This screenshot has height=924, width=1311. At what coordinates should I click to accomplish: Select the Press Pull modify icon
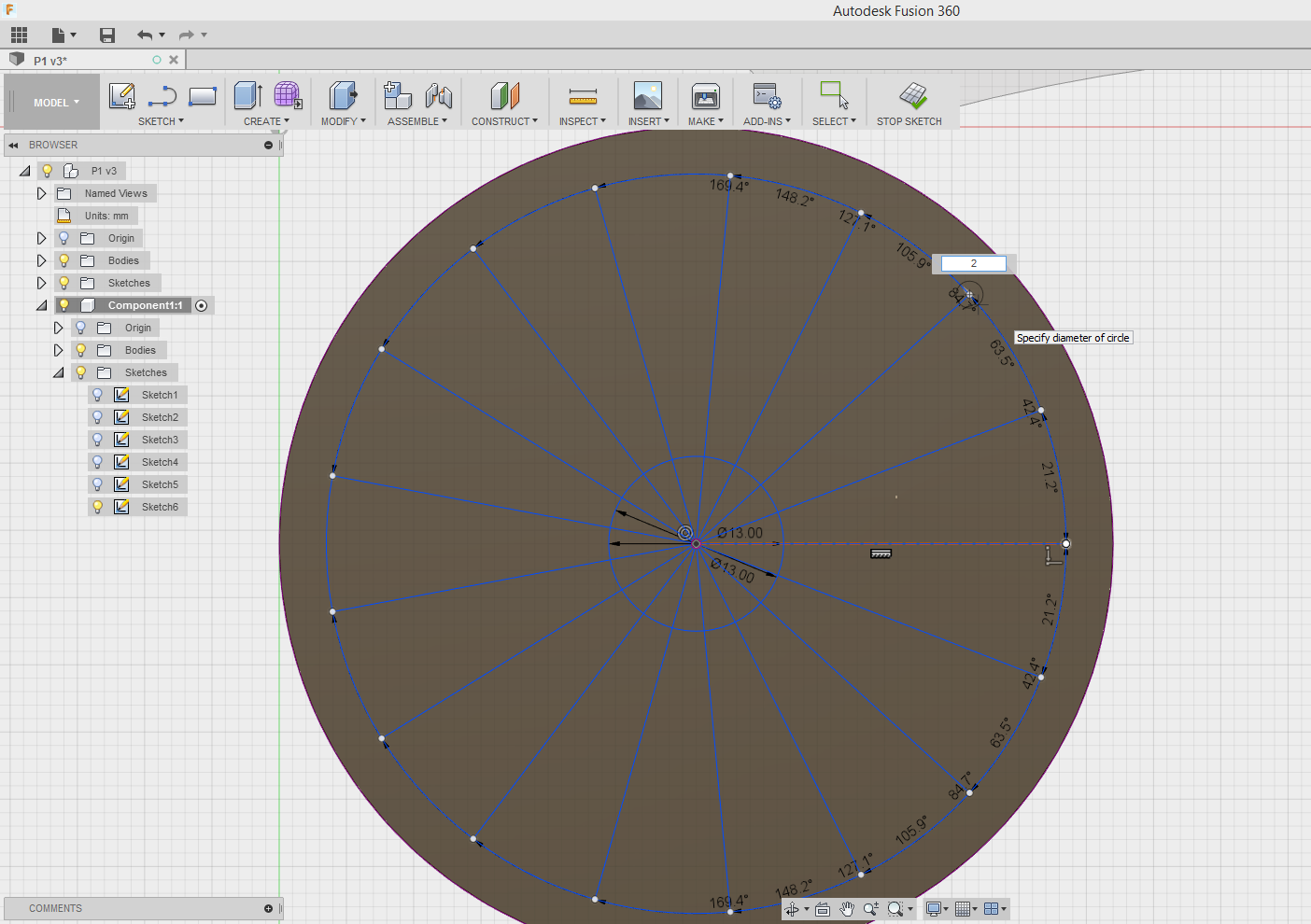[343, 96]
